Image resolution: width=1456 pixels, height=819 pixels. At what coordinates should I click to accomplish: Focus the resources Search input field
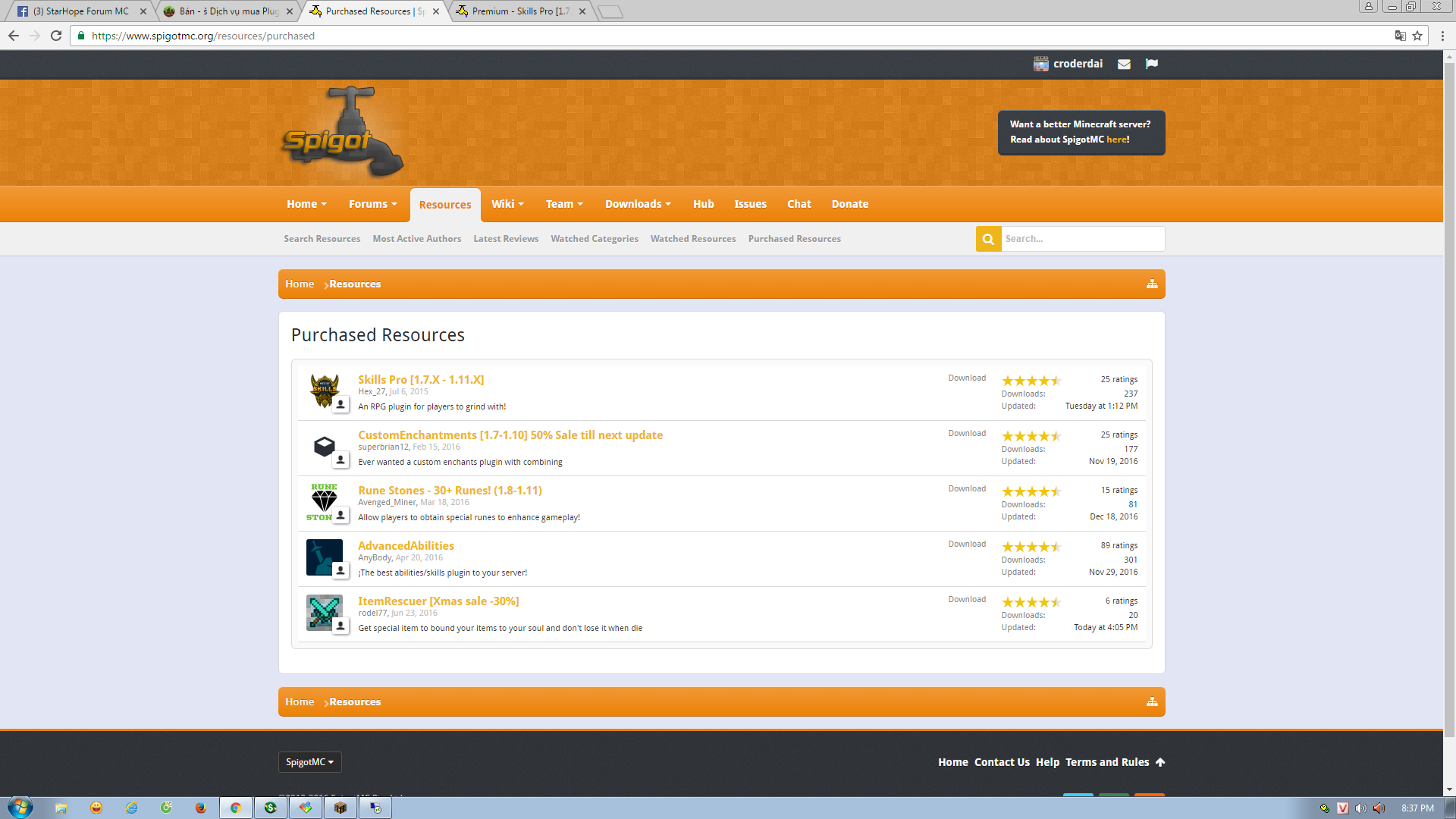(1082, 239)
